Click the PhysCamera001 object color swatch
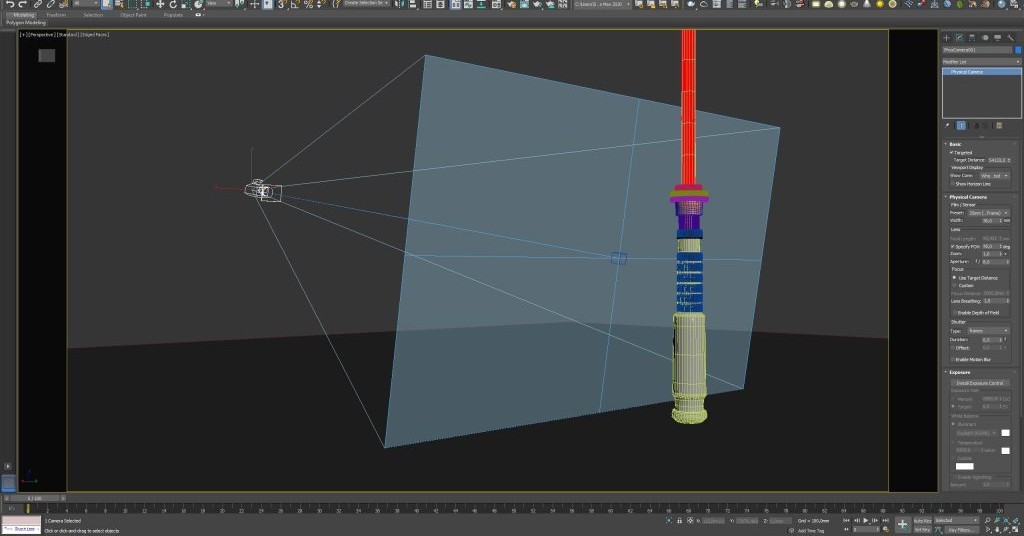 (x=1017, y=50)
